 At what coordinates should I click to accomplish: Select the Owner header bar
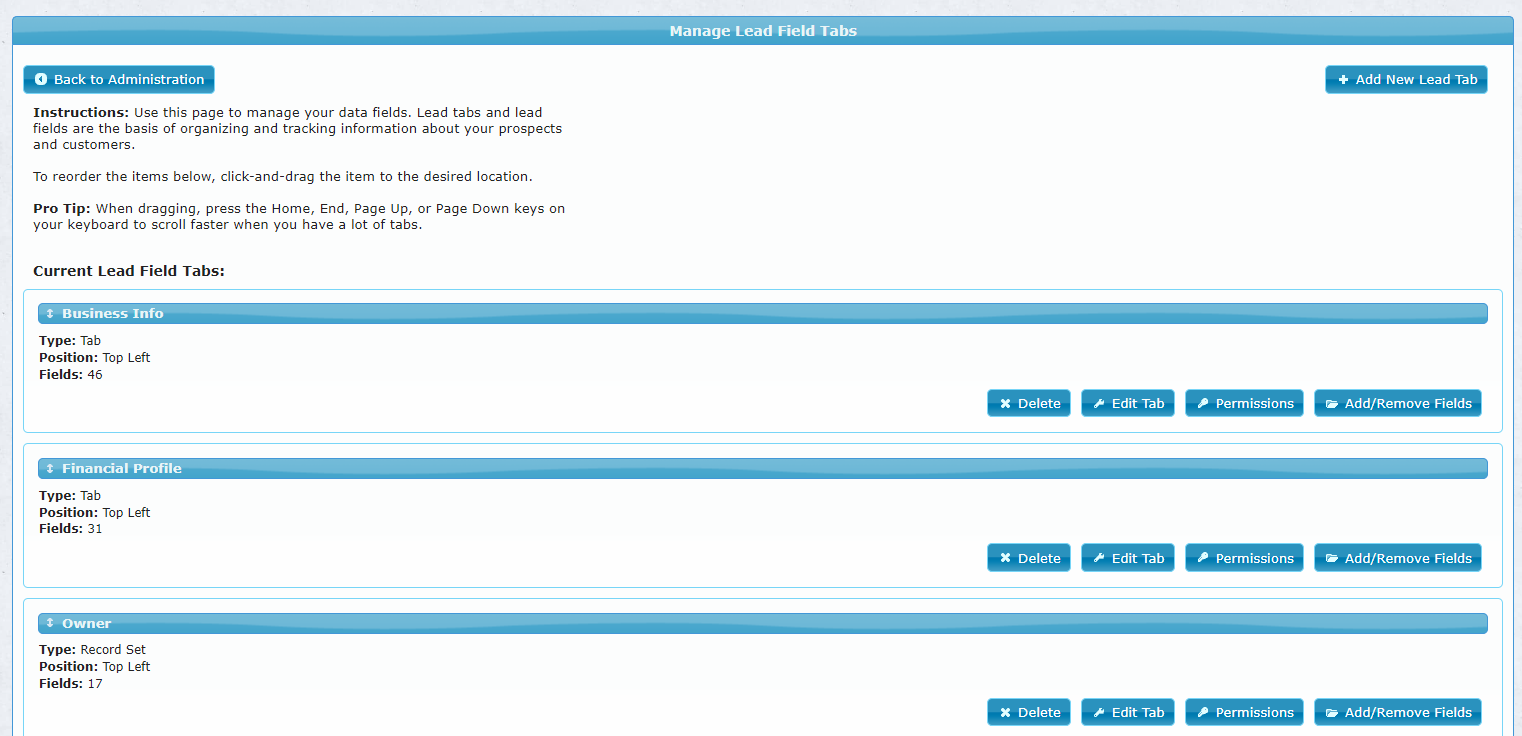[x=762, y=624]
